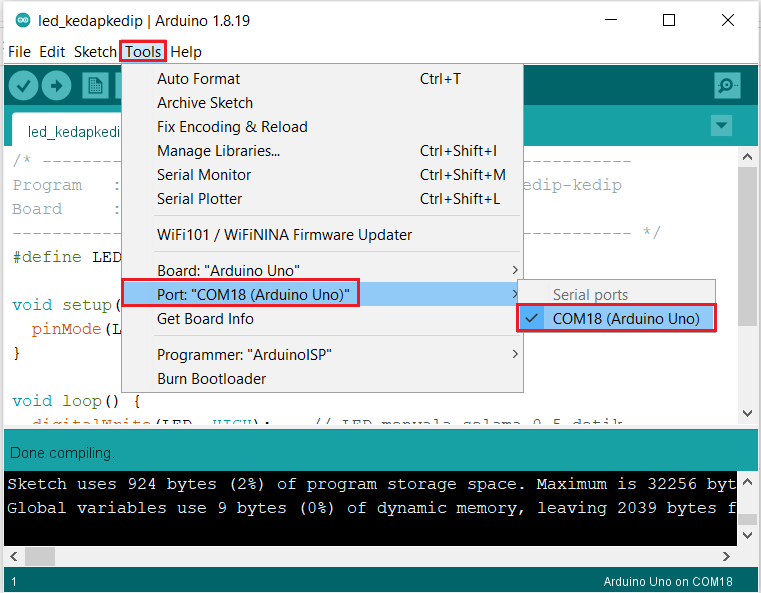Open Serial Monitor menu entry

click(x=322, y=175)
